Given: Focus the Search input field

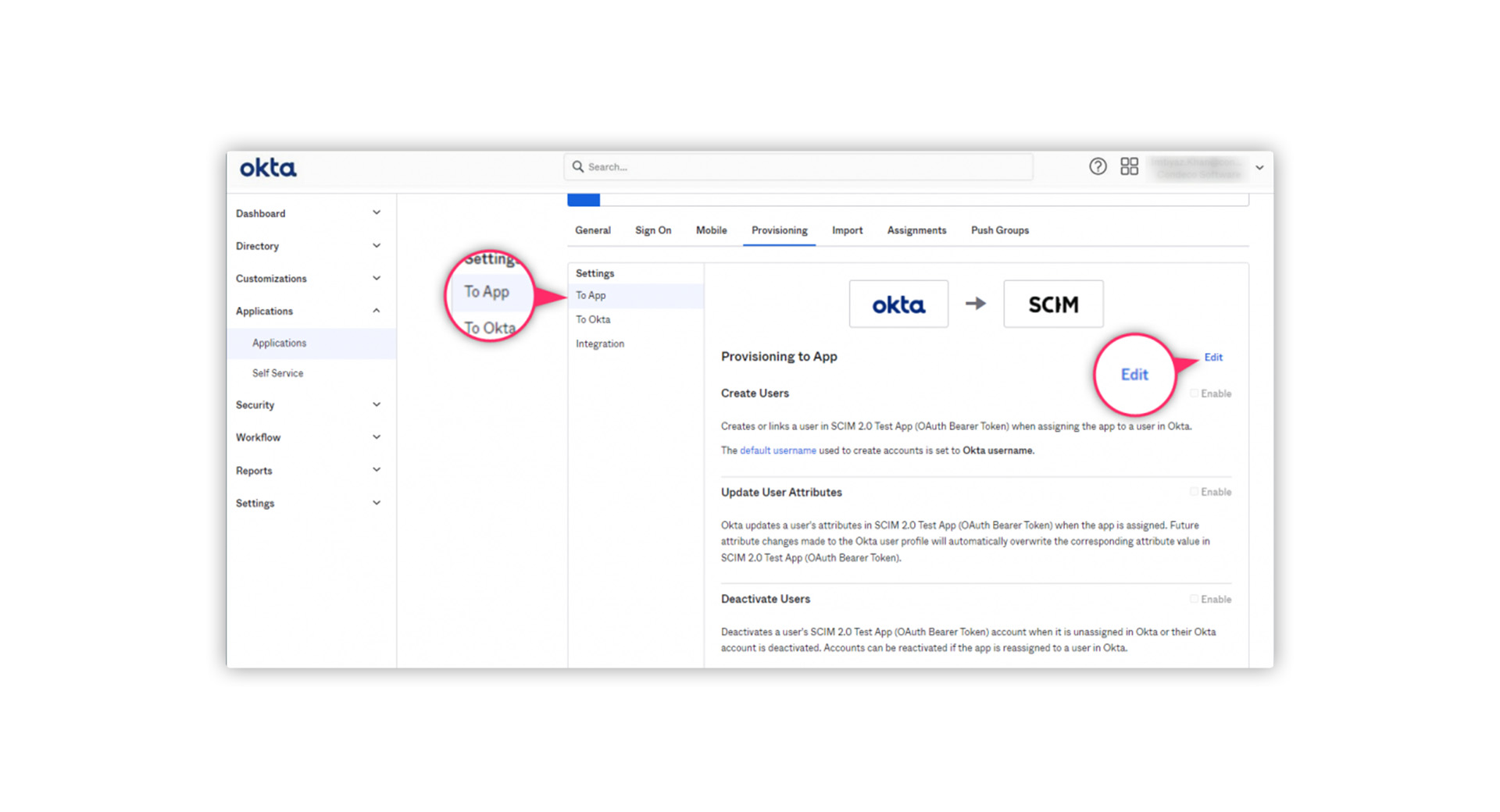Looking at the screenshot, I should (798, 166).
